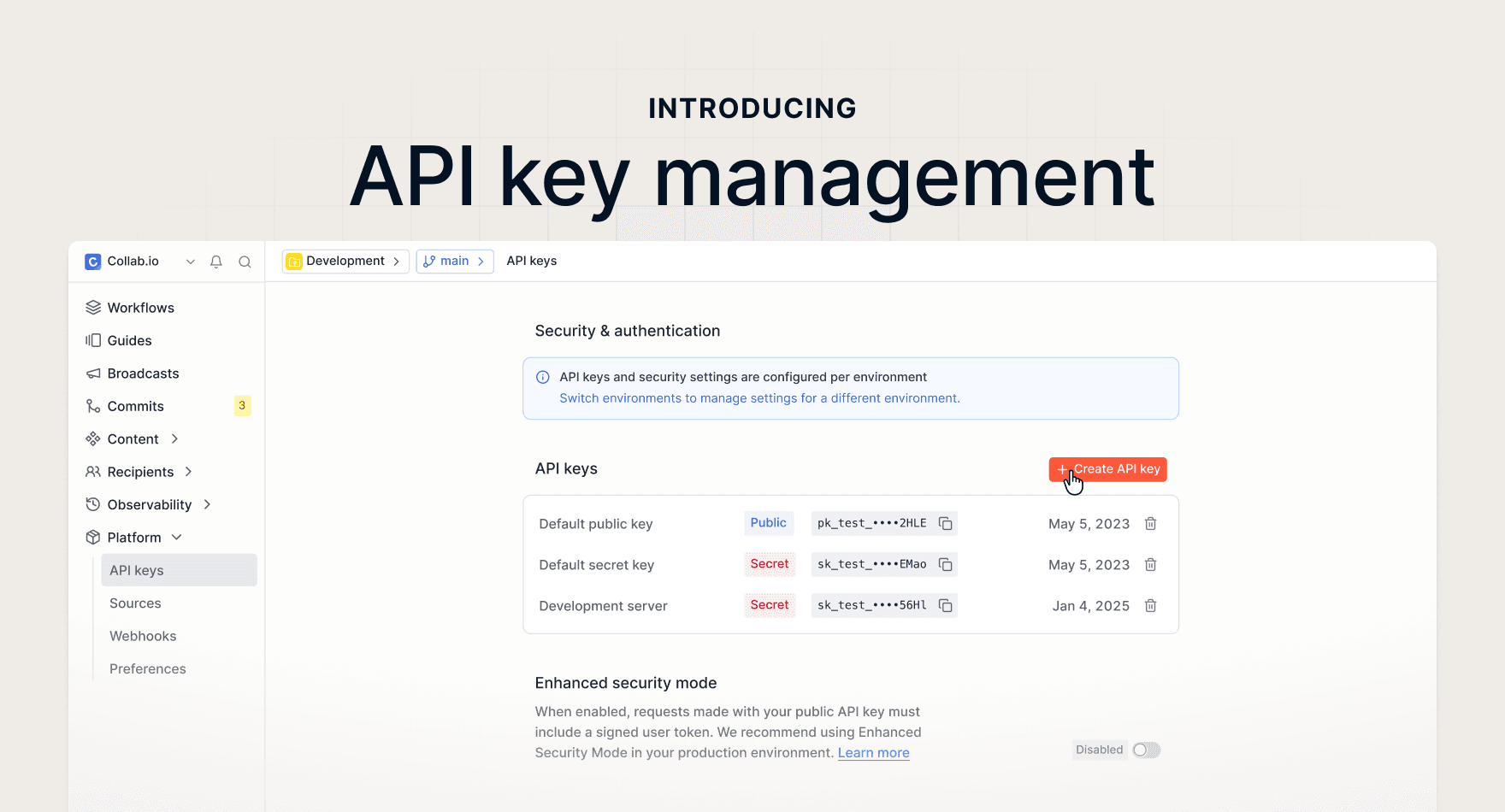
Task: Go to Sources in the sidebar
Action: tap(135, 603)
